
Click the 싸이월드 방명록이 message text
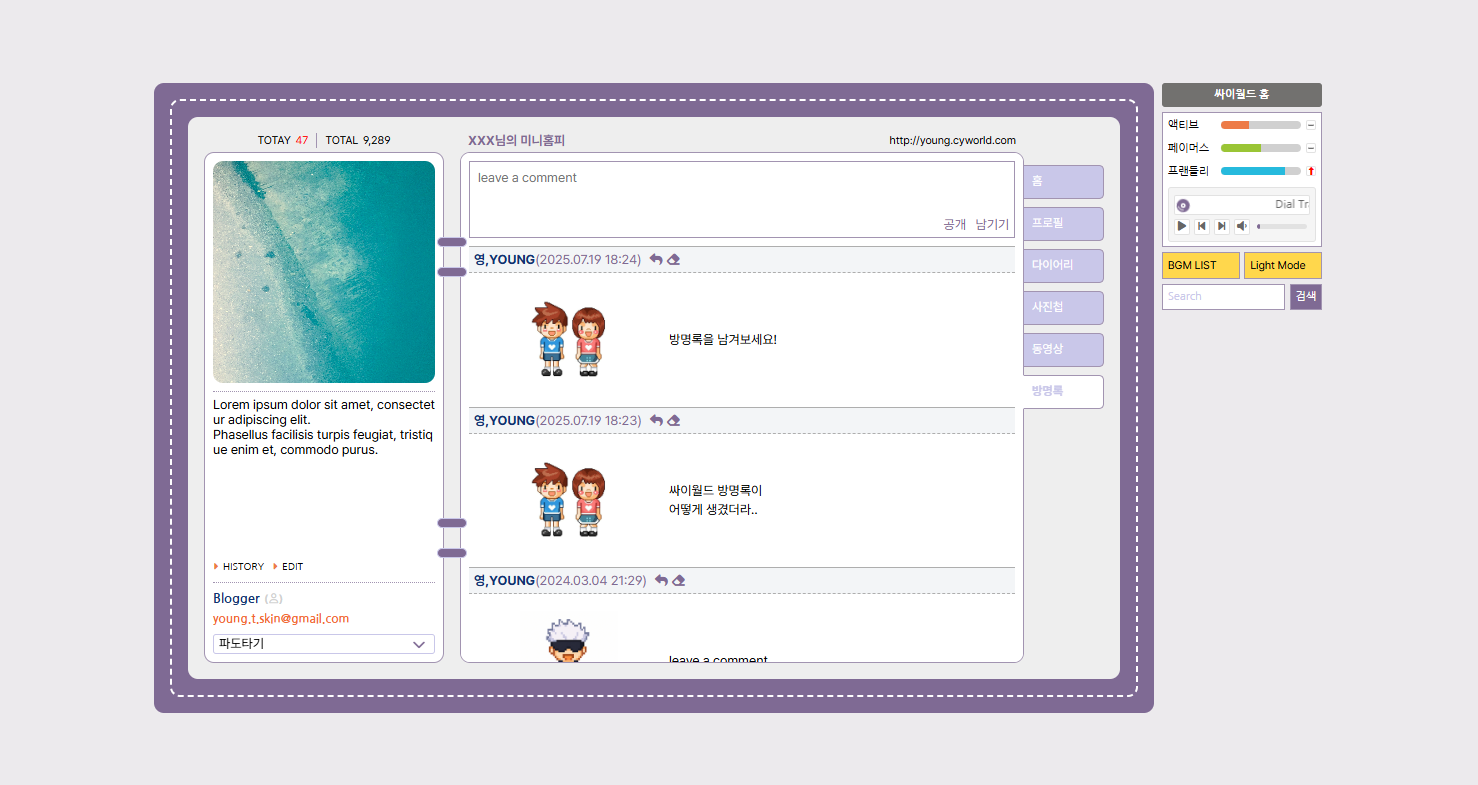tap(715, 500)
